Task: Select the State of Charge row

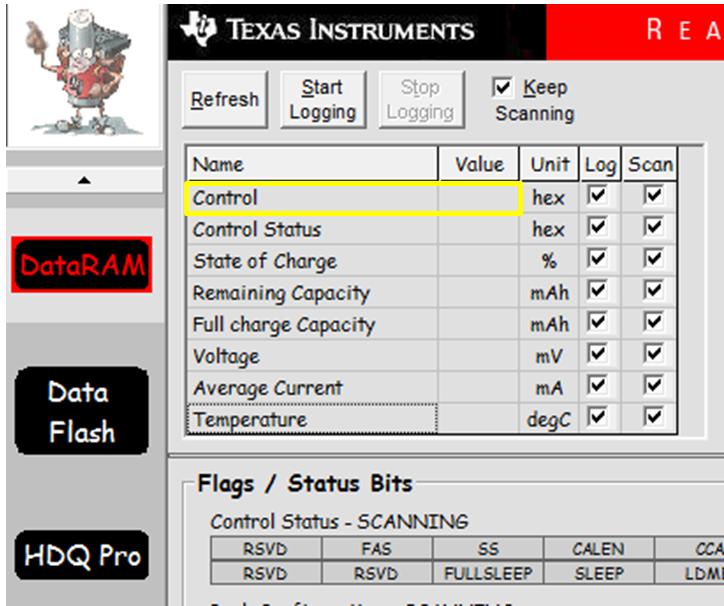Action: tap(312, 261)
